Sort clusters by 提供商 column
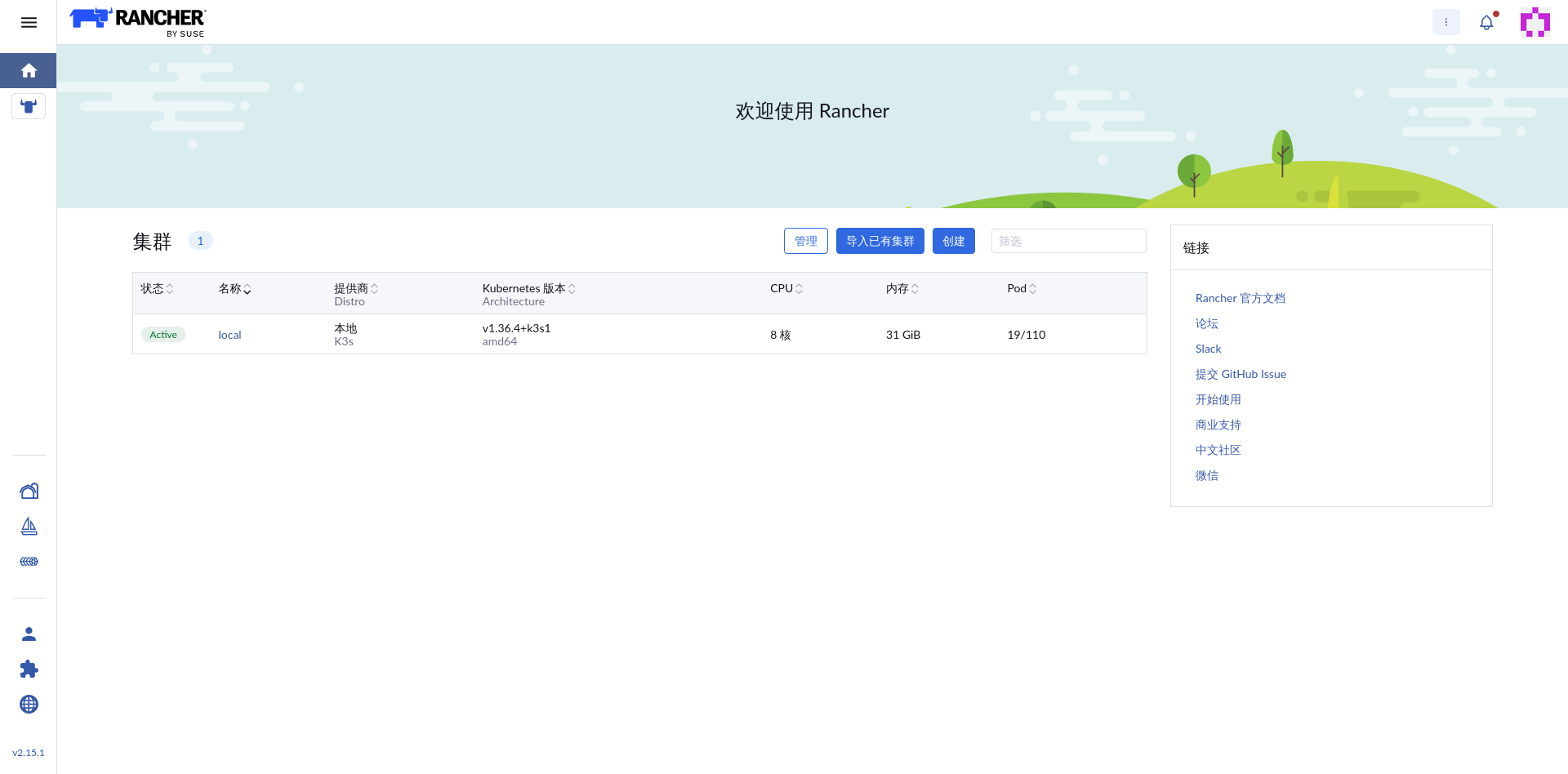This screenshot has width=1568, height=774. [x=356, y=289]
